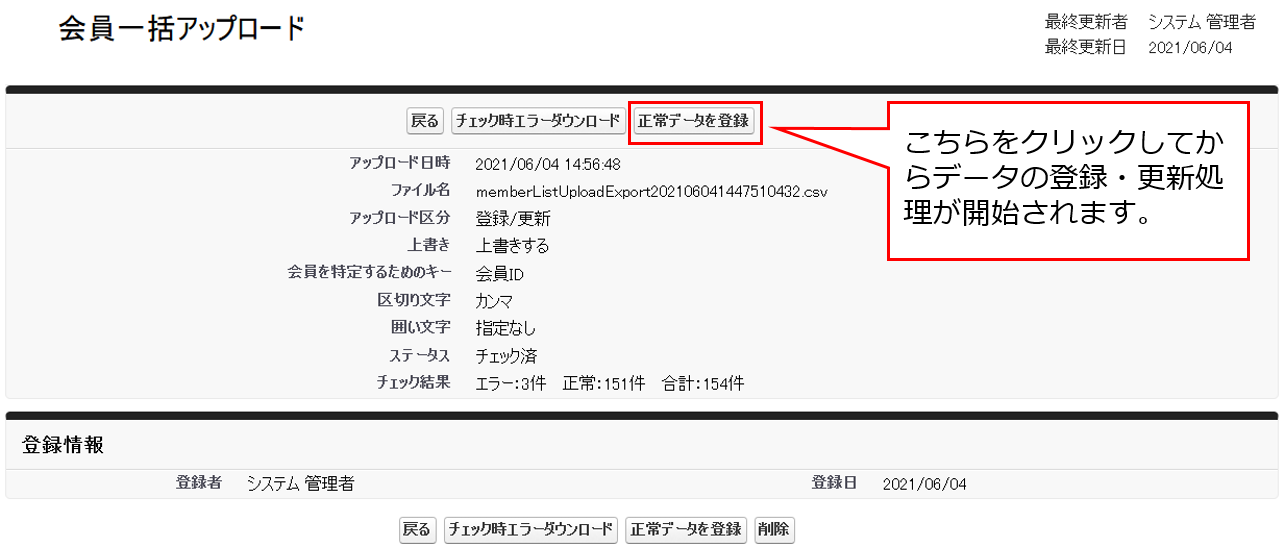Click the 会員ID key value
Image resolution: width=1285 pixels, height=547 pixels.
(500, 274)
